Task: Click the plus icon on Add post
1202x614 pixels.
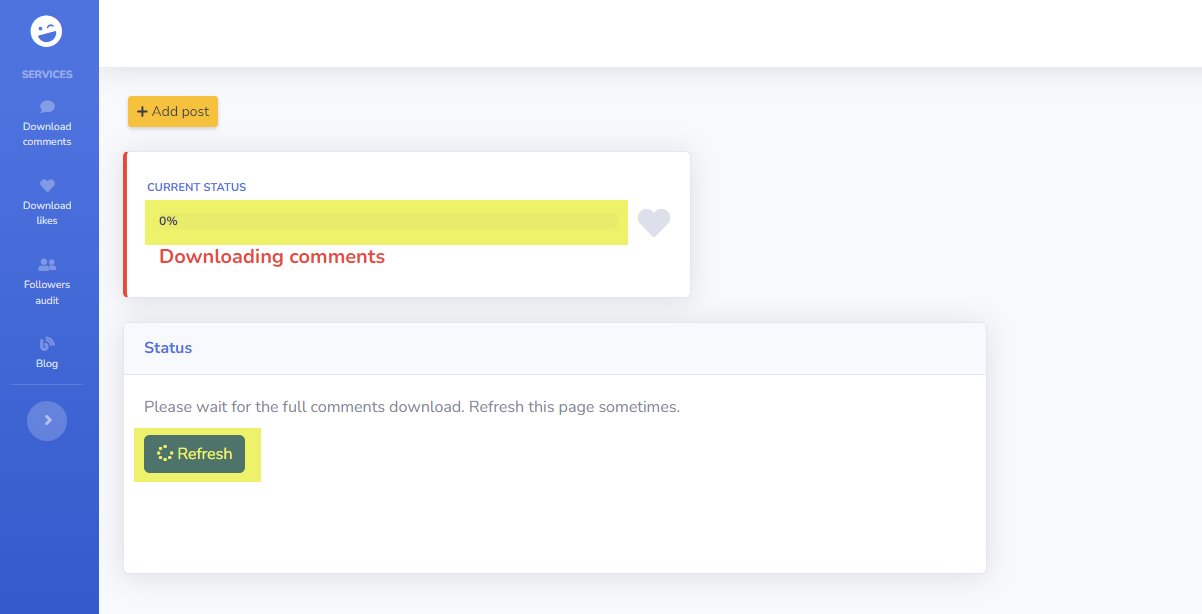Action: [142, 112]
